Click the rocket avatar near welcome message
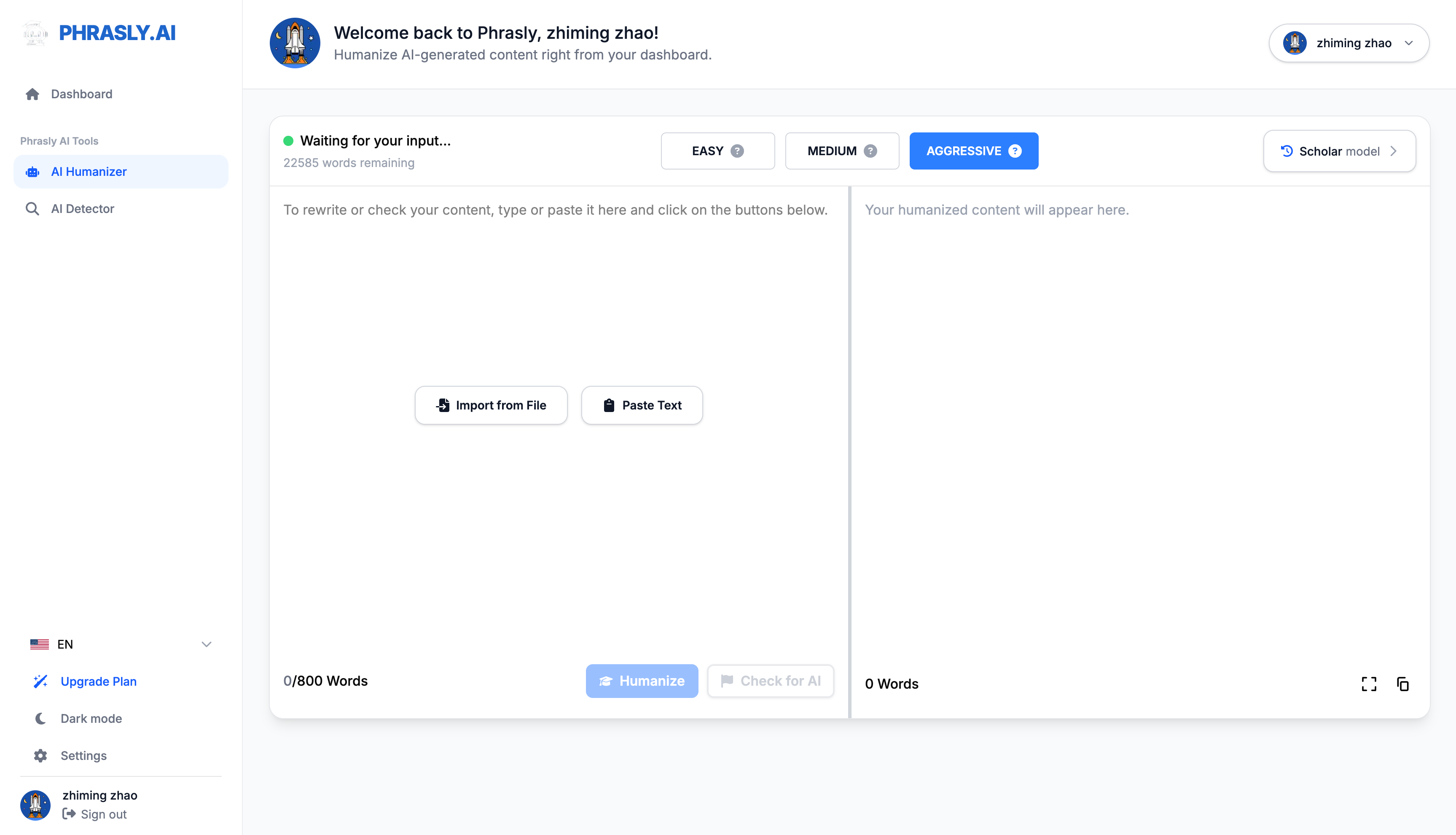Viewport: 1456px width, 835px height. (295, 43)
